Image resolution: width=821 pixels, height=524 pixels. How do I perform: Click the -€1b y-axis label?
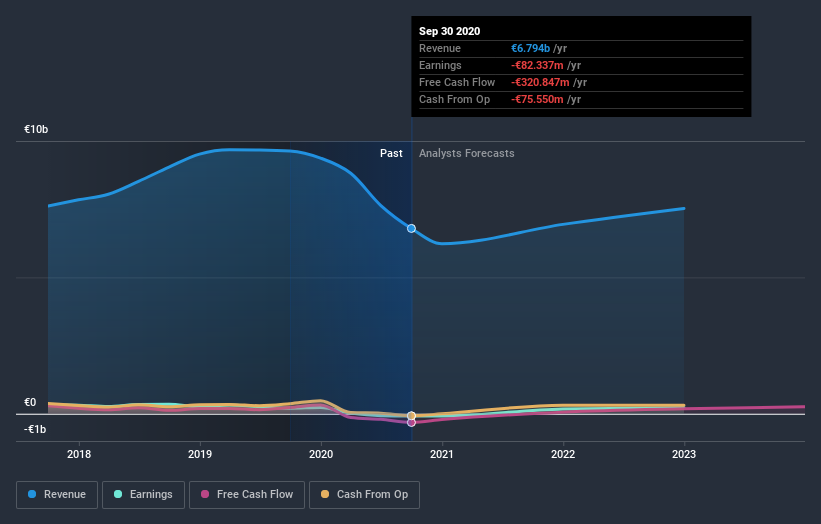35,429
